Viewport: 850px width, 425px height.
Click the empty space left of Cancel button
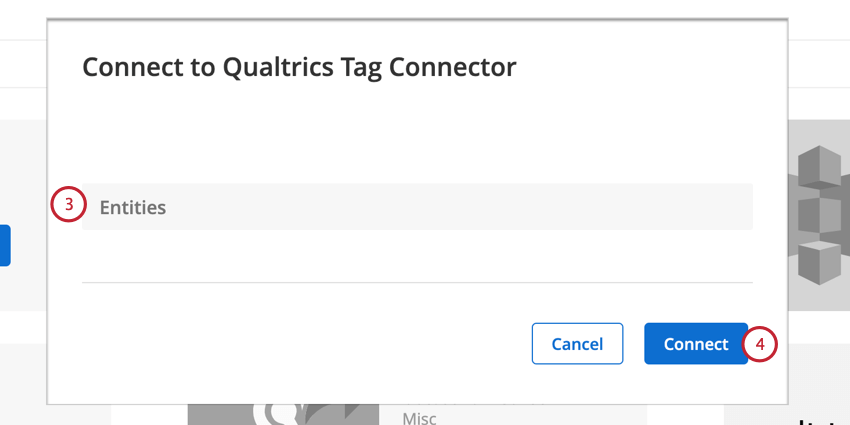[304, 344]
